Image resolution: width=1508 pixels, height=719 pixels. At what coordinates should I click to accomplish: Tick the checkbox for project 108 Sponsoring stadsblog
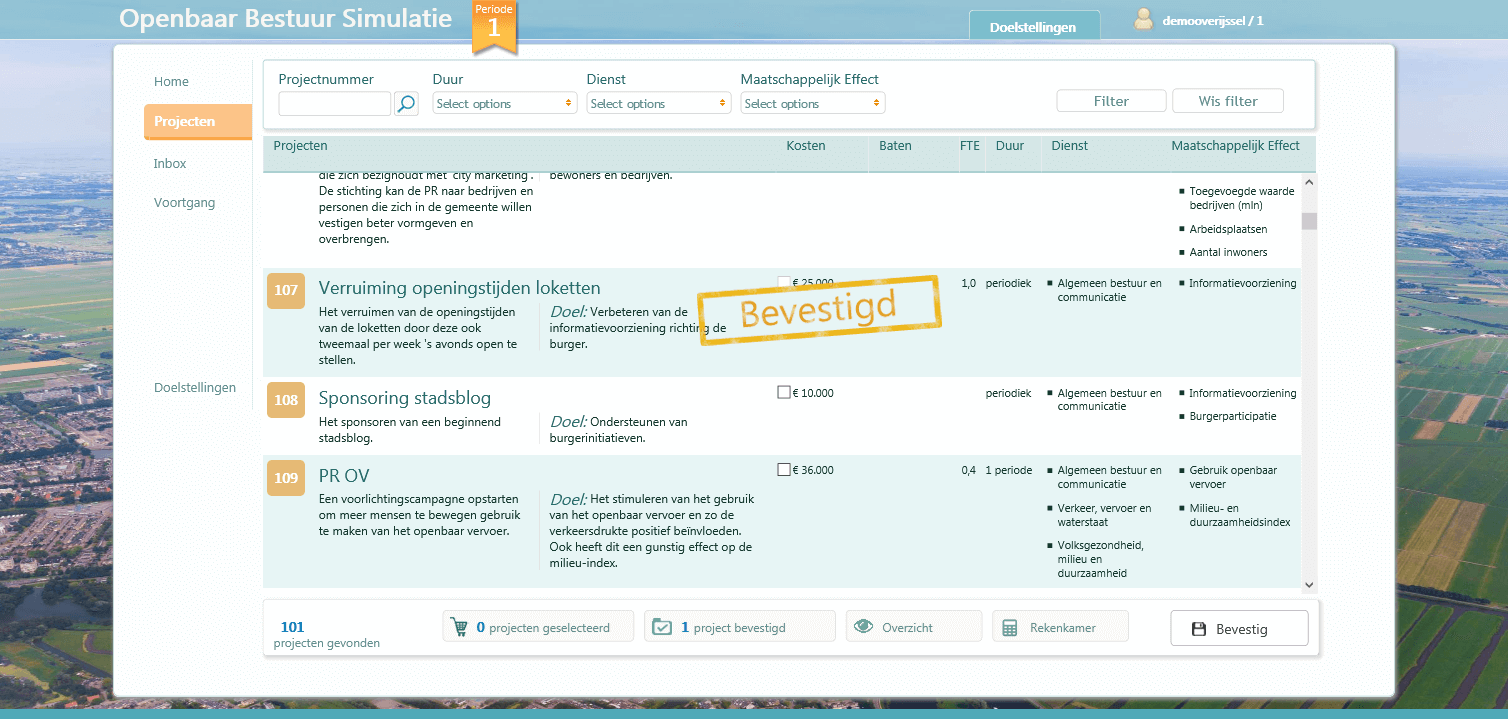click(784, 393)
